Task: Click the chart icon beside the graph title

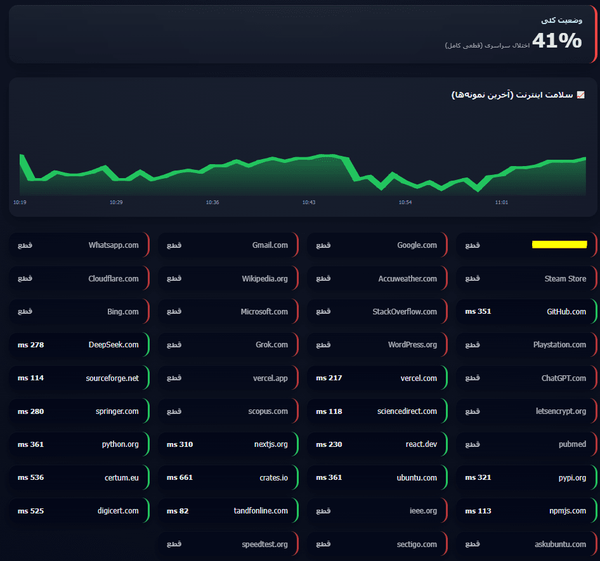Action: [x=580, y=95]
